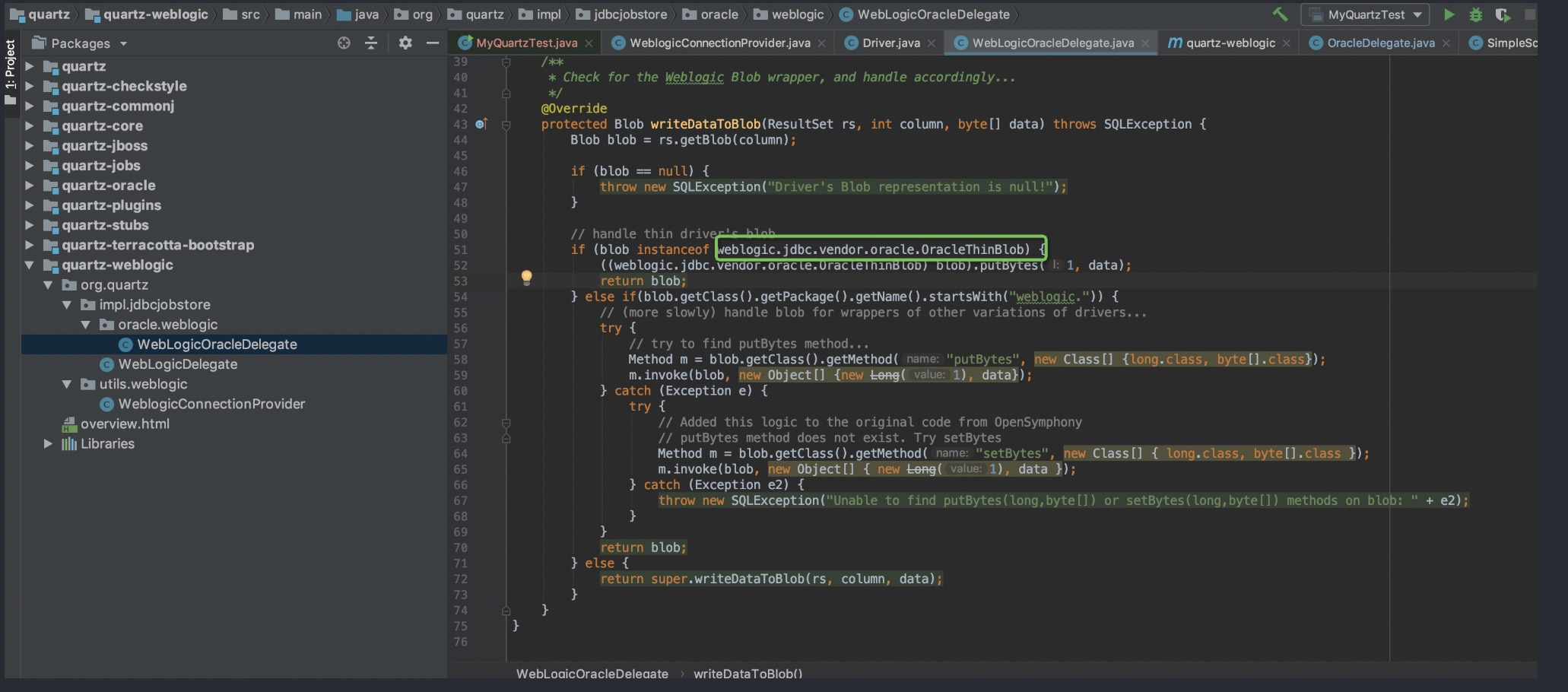Click the stop button in run toolbar
Image resolution: width=1568 pixels, height=692 pixels.
click(x=1530, y=14)
